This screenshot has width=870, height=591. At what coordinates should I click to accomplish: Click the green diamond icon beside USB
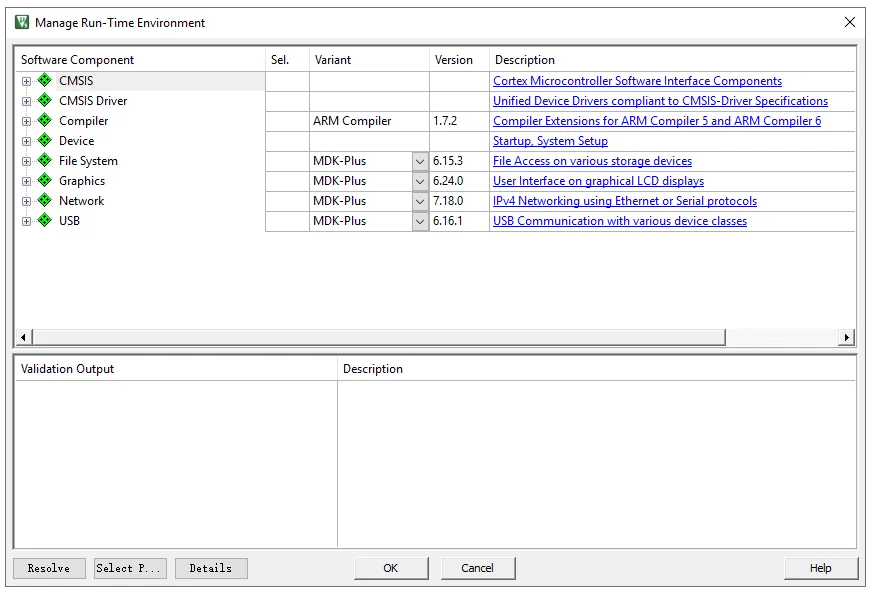pos(44,220)
